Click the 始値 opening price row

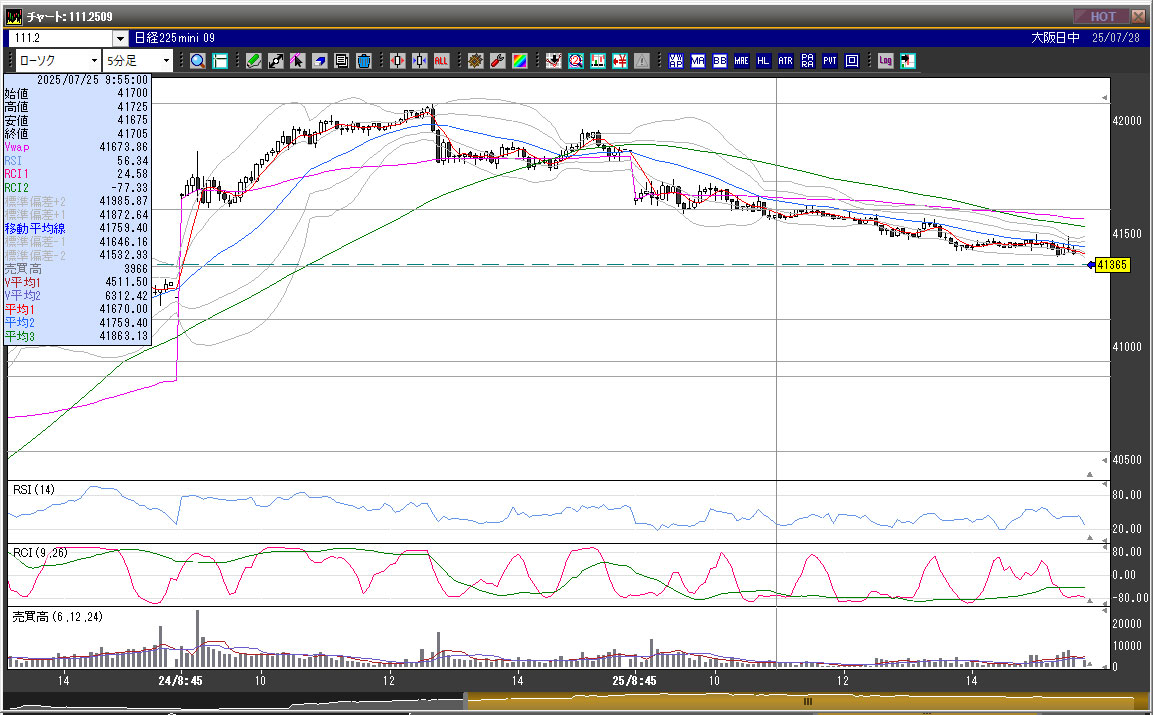pos(76,93)
